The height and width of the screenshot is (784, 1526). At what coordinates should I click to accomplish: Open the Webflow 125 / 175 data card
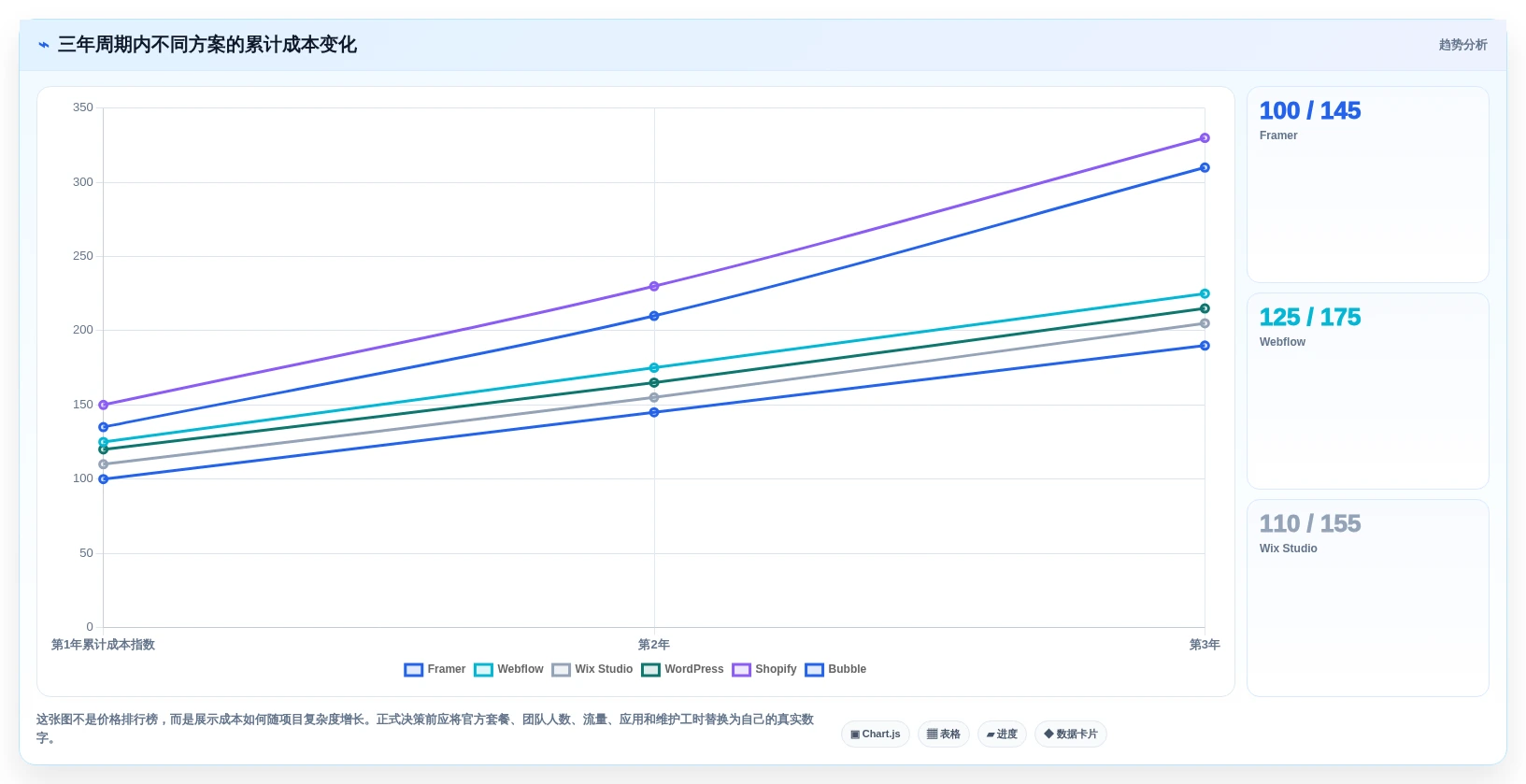pos(1368,392)
